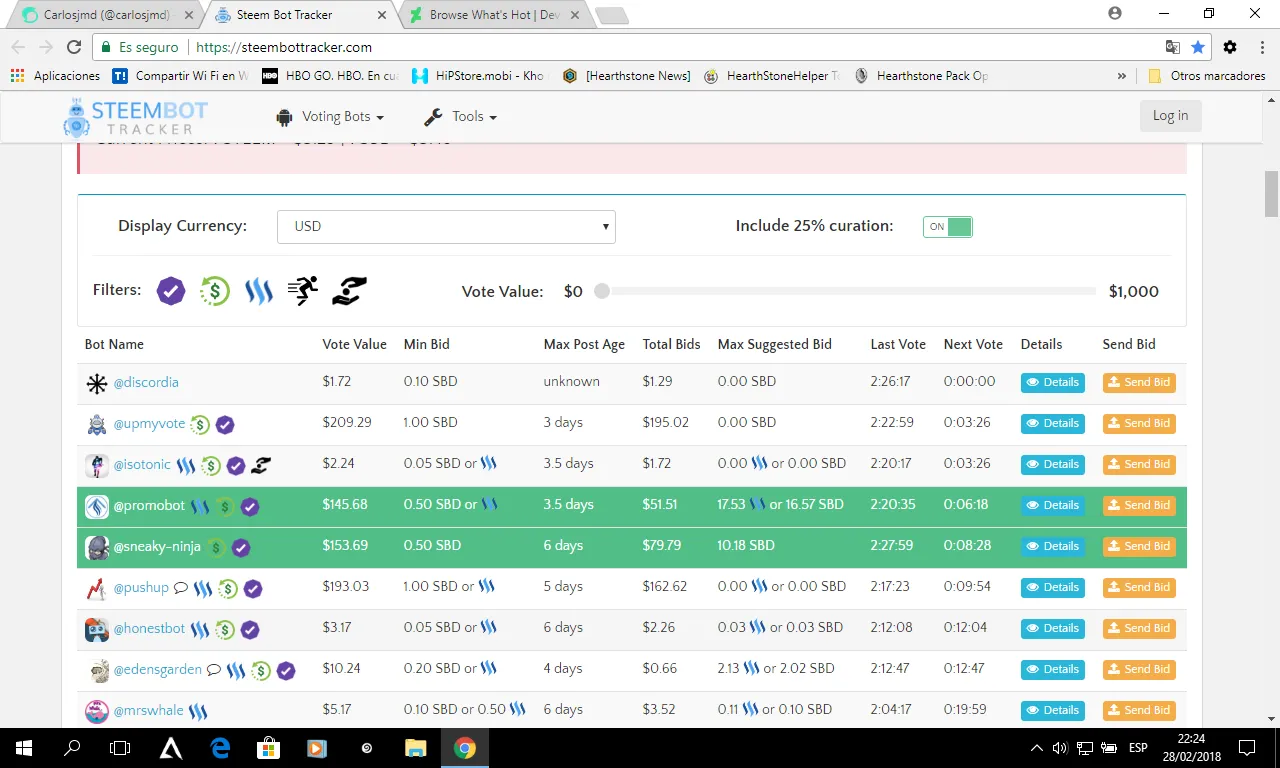Click the @upmyvote avatar icon
Image resolution: width=1280 pixels, height=768 pixels.
point(97,425)
